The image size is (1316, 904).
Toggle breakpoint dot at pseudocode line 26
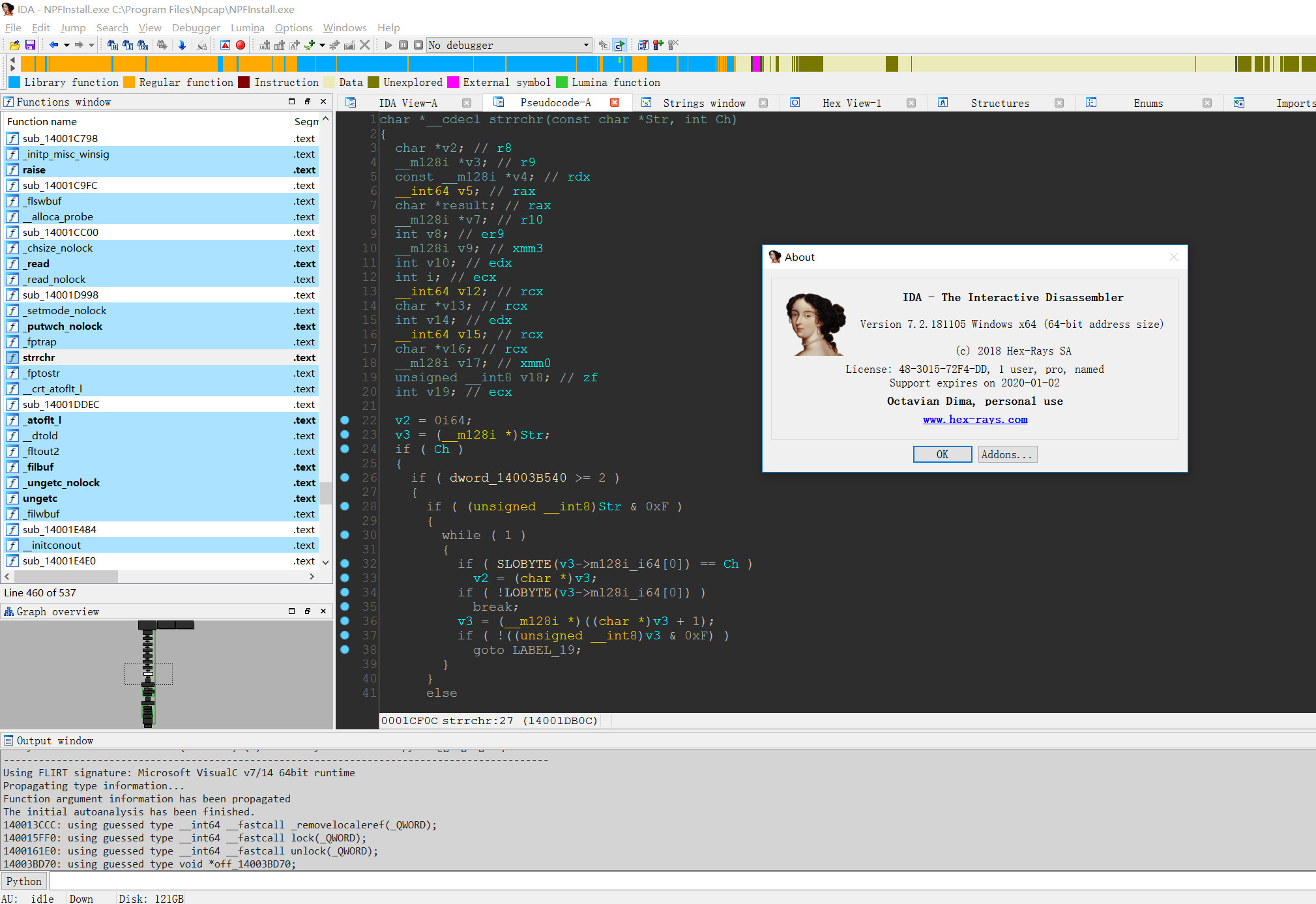(345, 478)
